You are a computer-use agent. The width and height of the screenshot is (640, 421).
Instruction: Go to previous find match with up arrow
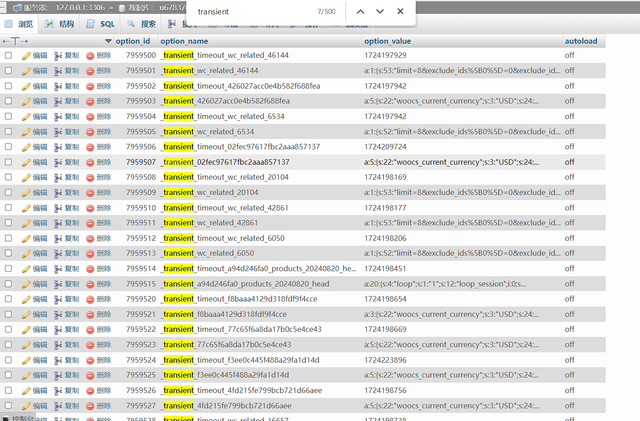coord(360,11)
